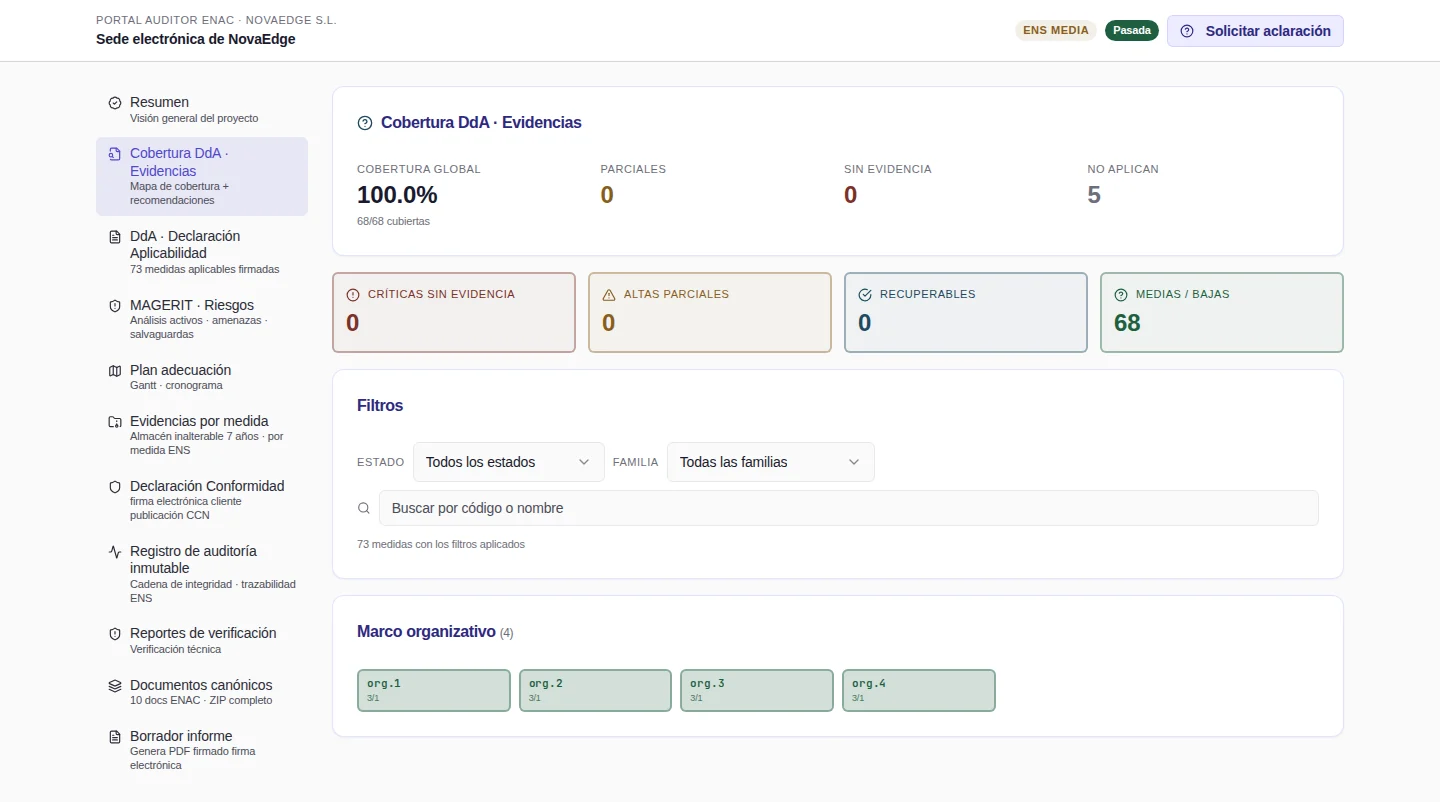Click the check icon on Recuperables card

[x=865, y=295]
